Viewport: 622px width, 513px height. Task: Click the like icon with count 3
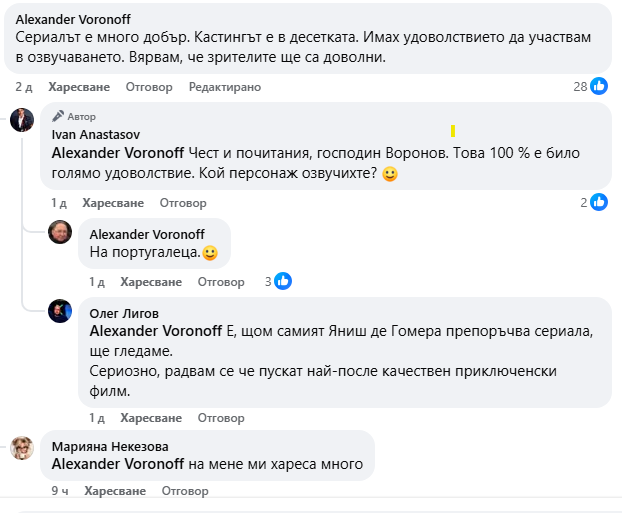point(283,282)
